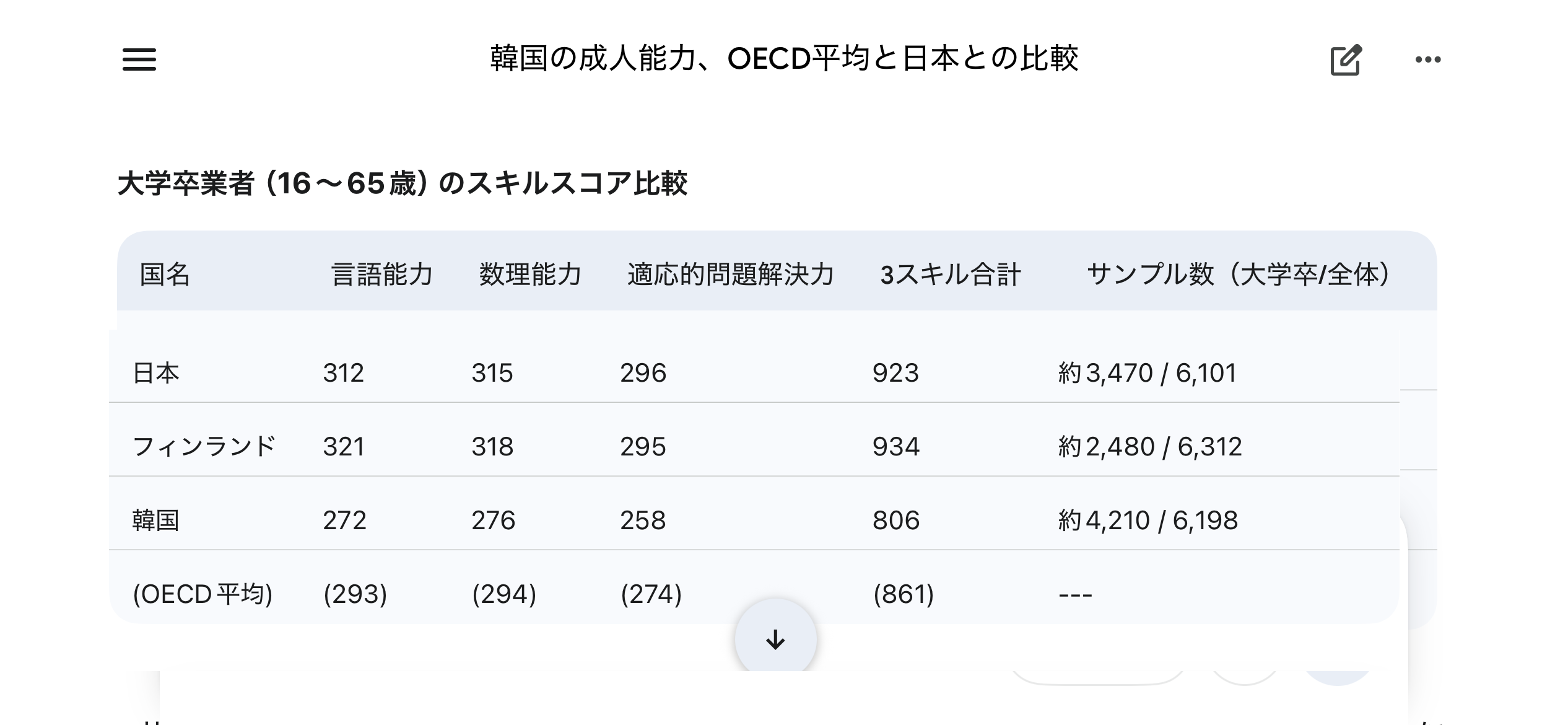The width and height of the screenshot is (1568, 725).
Task: Select the 韓国 row label in table
Action: click(x=156, y=521)
